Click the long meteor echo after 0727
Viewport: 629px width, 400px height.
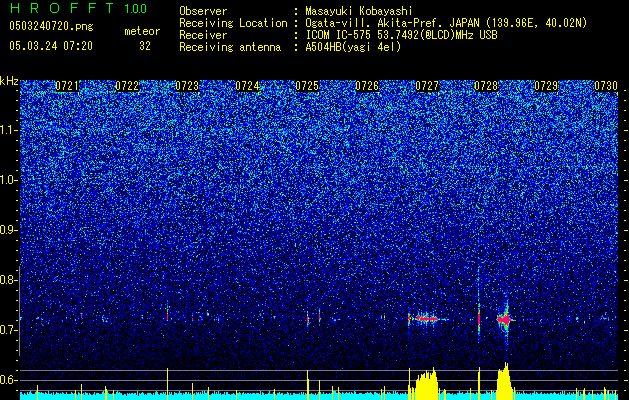(x=428, y=319)
